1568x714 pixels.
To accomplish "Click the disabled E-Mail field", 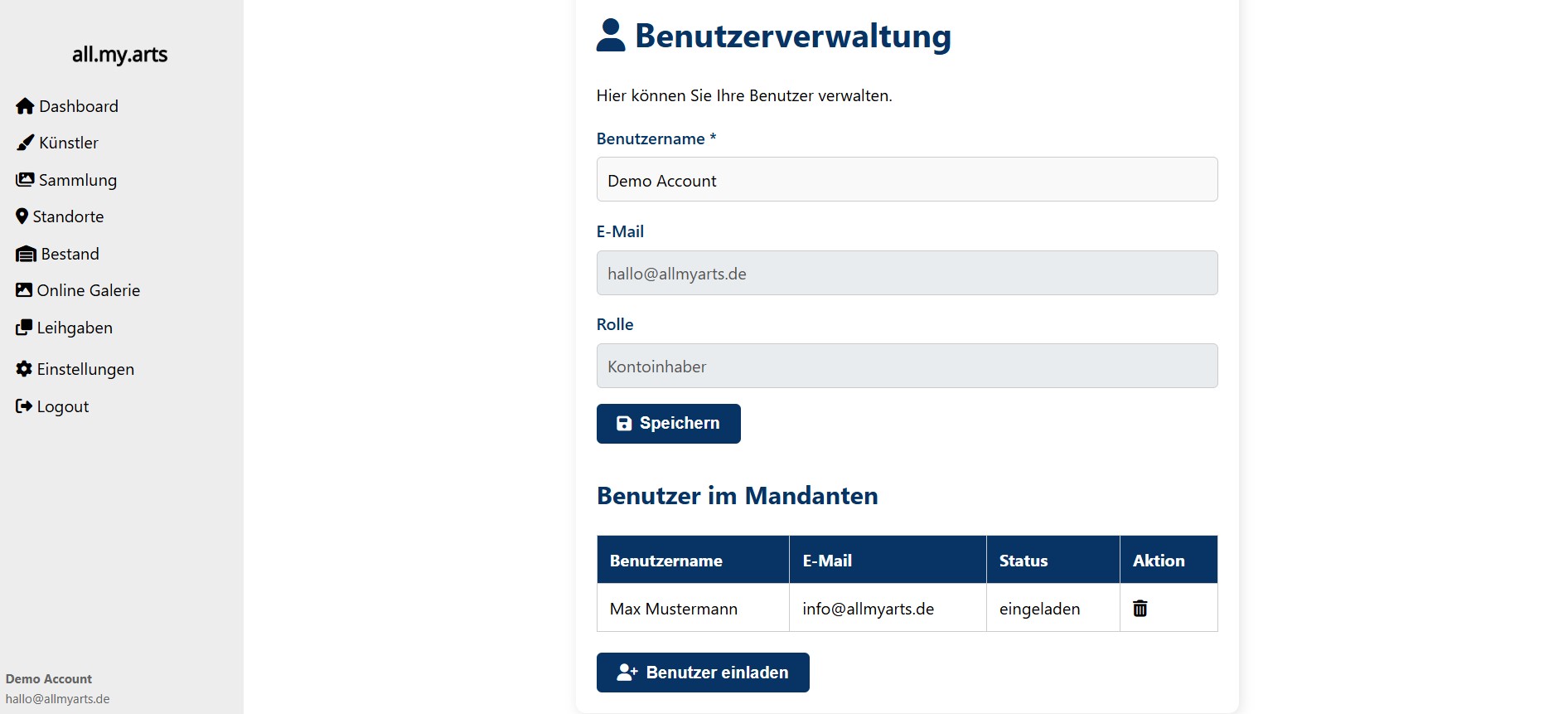I will pyautogui.click(x=907, y=274).
